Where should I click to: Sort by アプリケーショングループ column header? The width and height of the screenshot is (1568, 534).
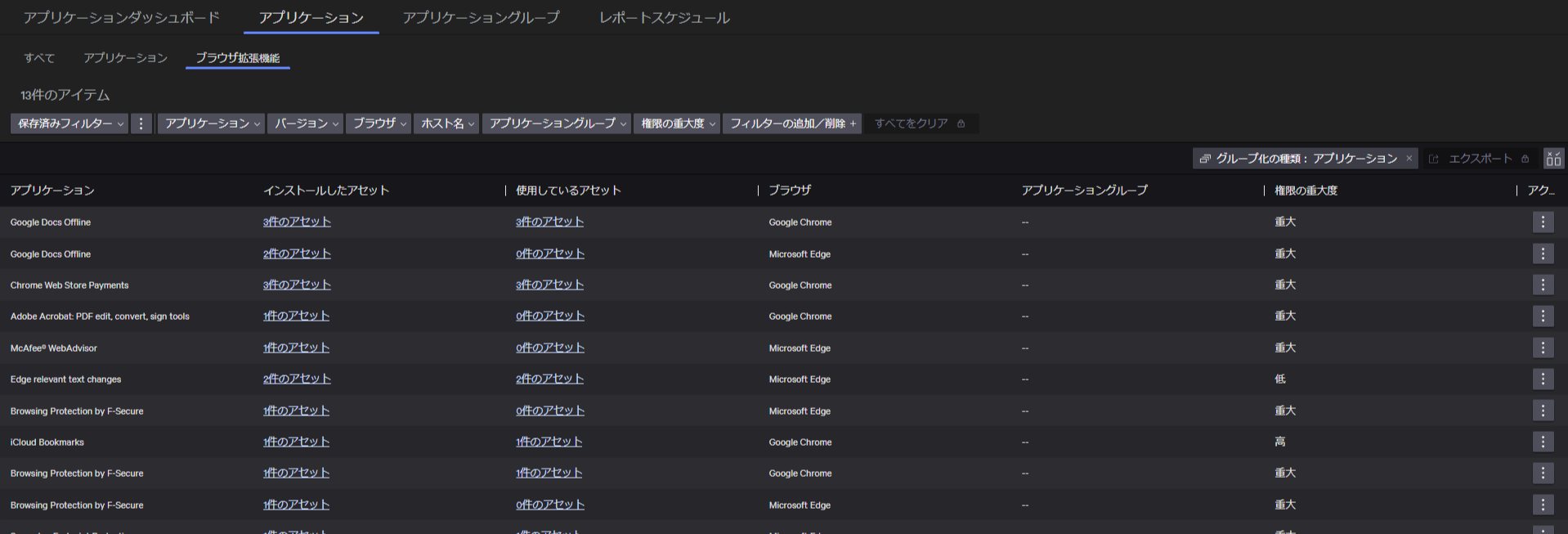(x=1084, y=191)
